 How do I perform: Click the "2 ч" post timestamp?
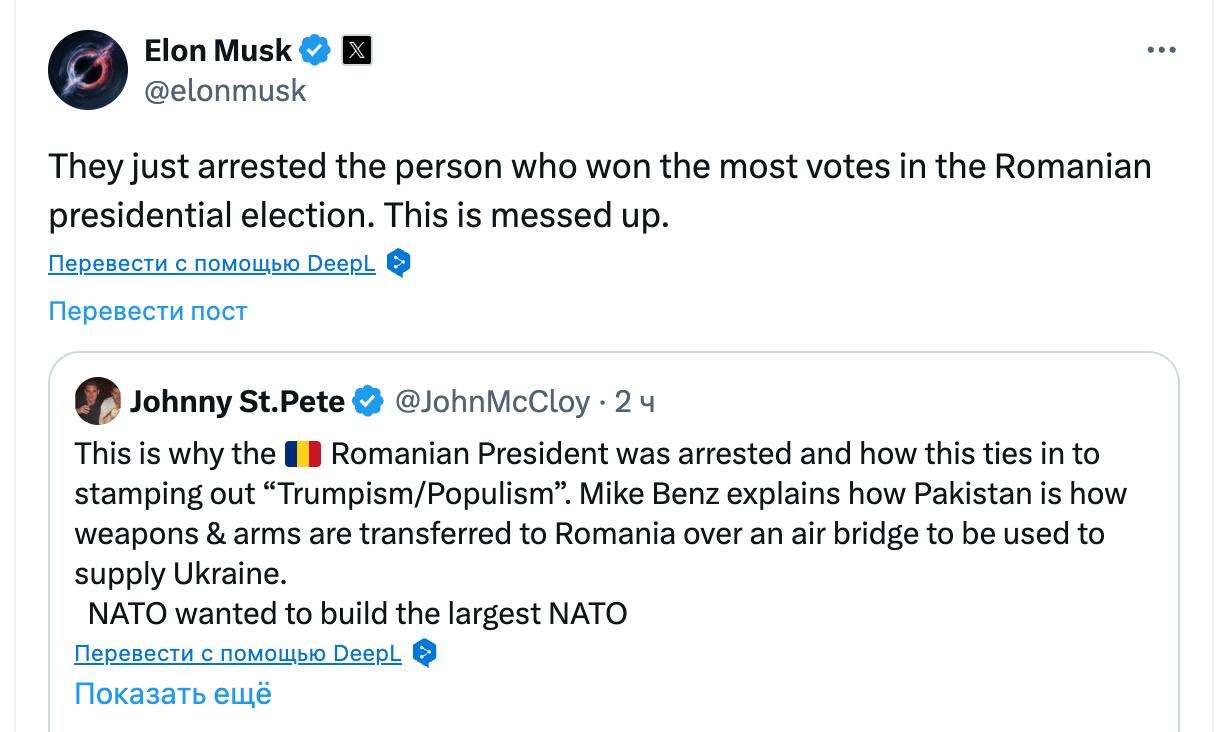pyautogui.click(x=635, y=402)
